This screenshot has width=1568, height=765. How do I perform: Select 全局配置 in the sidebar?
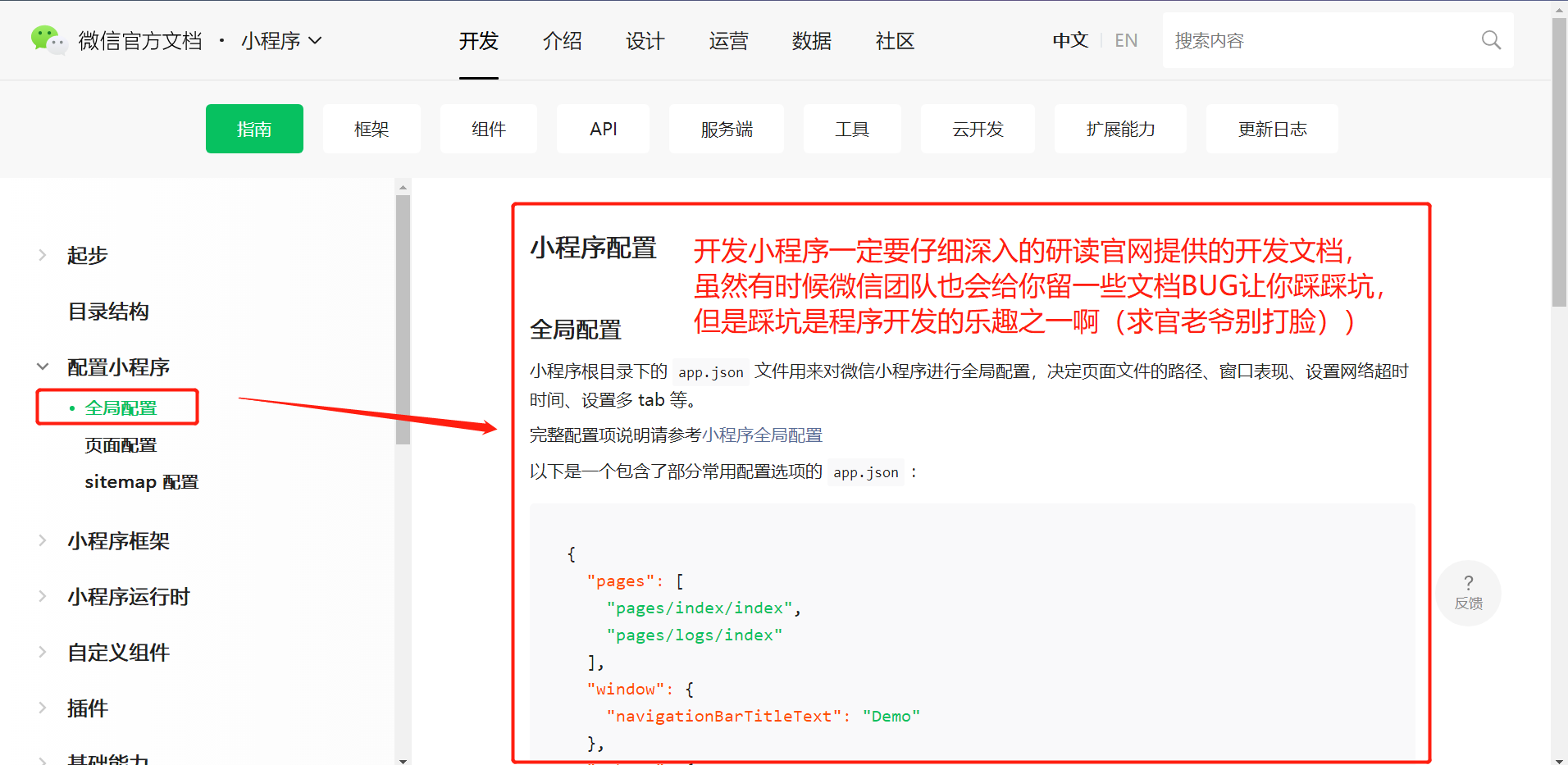click(121, 408)
